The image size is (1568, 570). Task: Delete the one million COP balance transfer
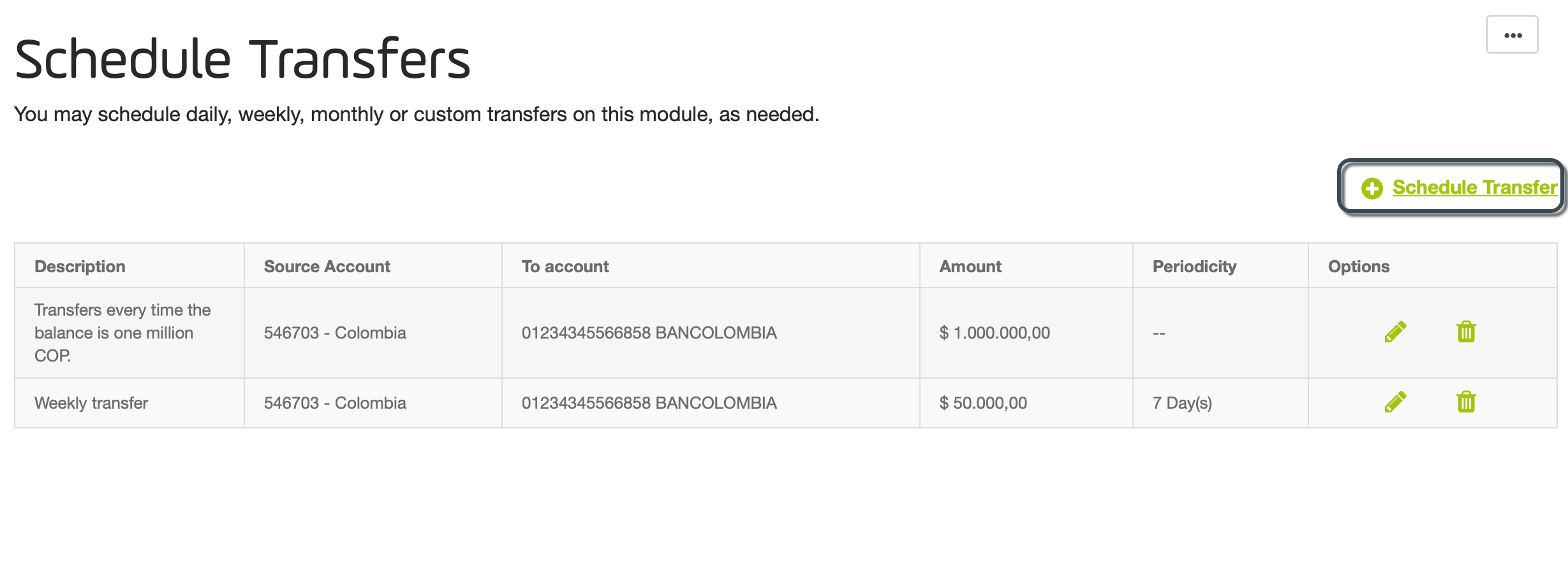pyautogui.click(x=1466, y=332)
